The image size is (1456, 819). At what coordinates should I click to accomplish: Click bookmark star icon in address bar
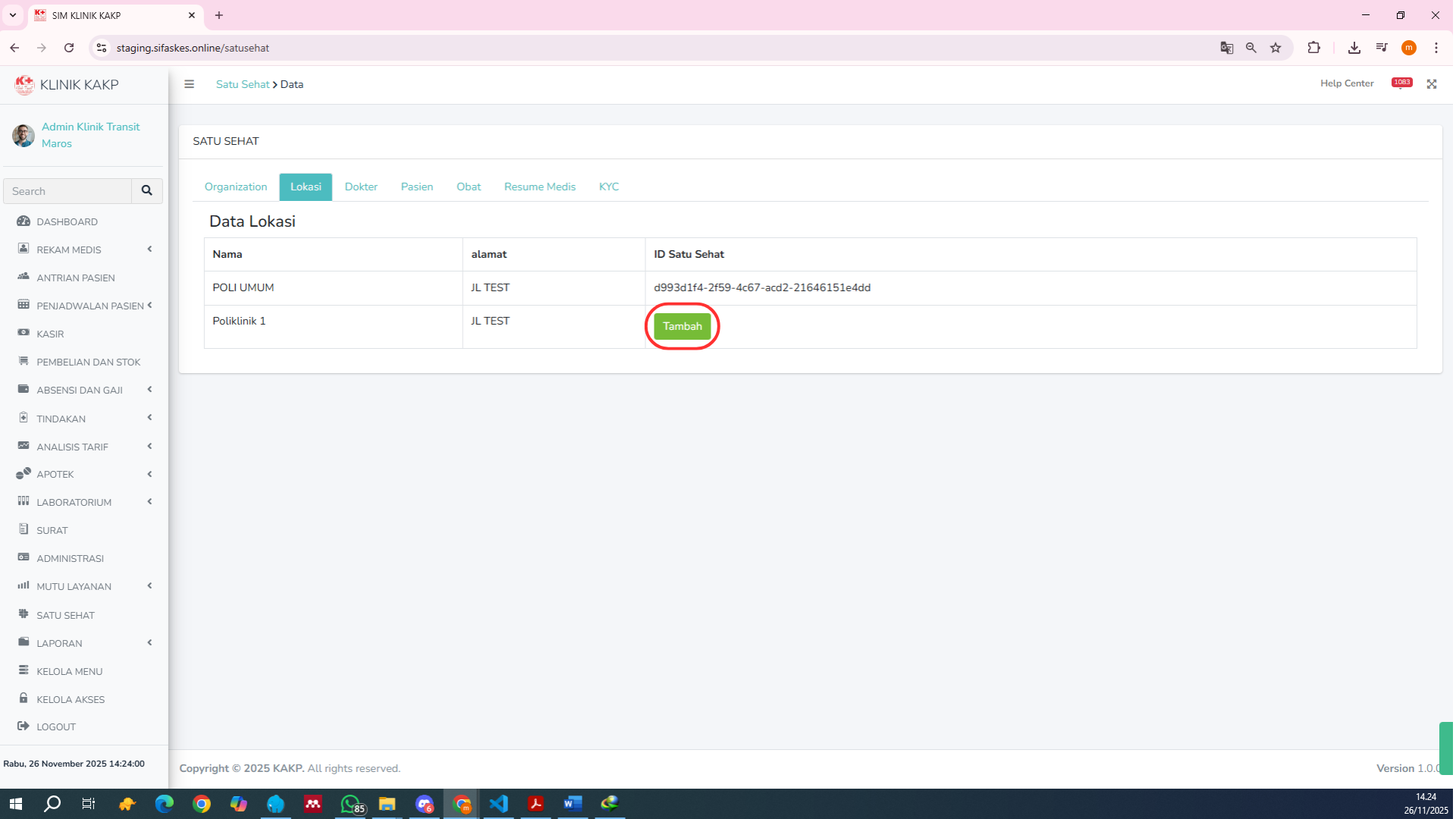click(1276, 48)
